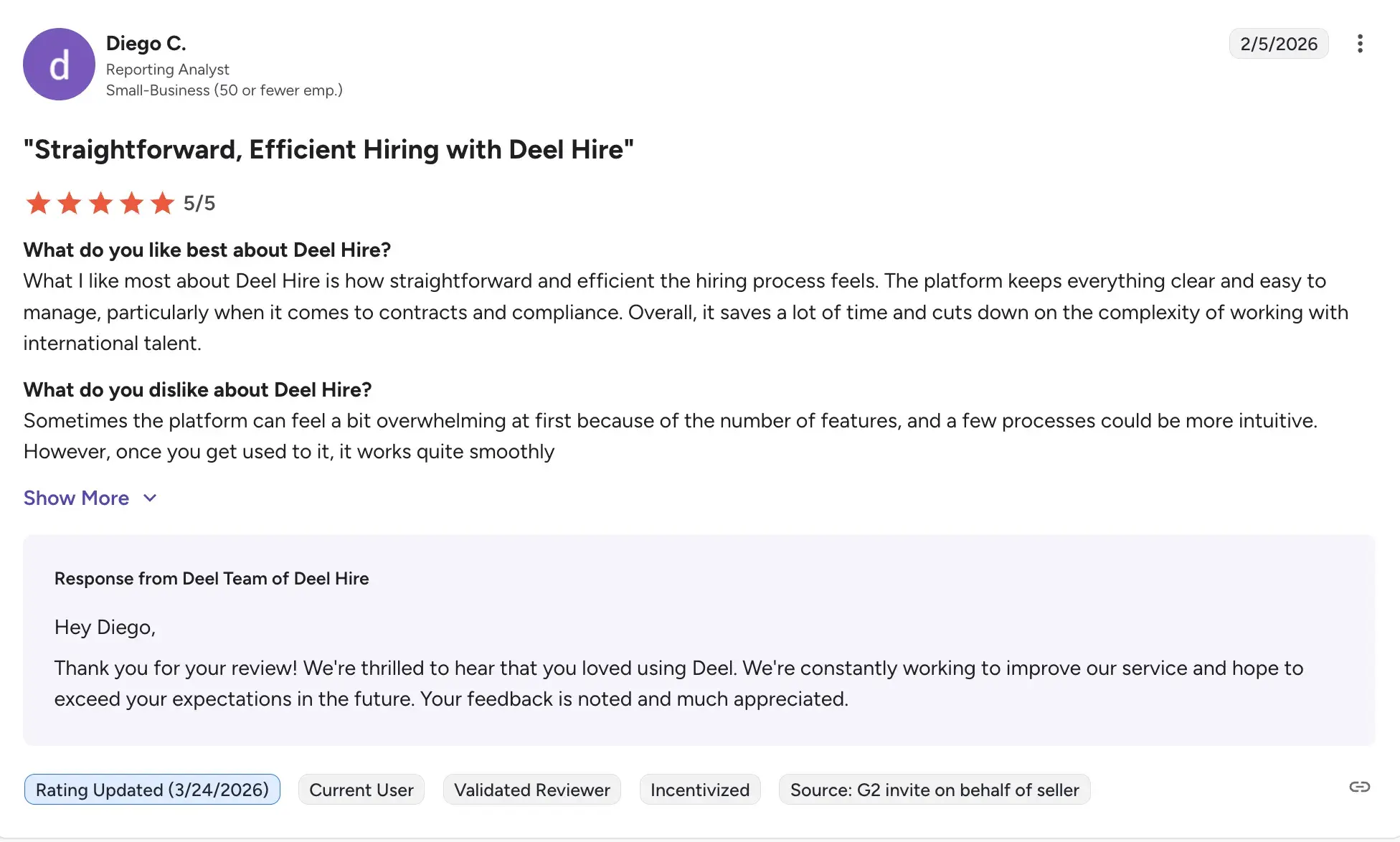
Task: Open the three-dot review options menu
Action: click(1359, 44)
